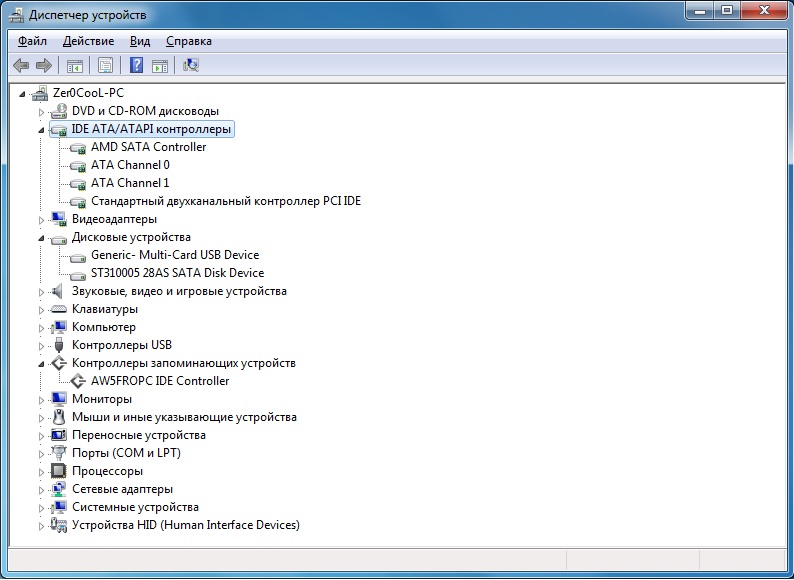
Task: Click the Zer0CooL-PC computer icon
Action: (40, 93)
